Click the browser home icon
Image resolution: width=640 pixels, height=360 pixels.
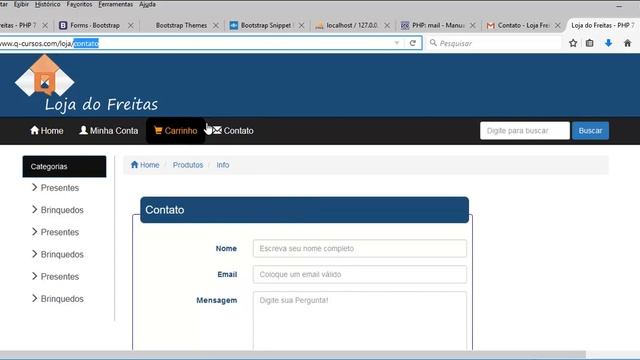627,43
